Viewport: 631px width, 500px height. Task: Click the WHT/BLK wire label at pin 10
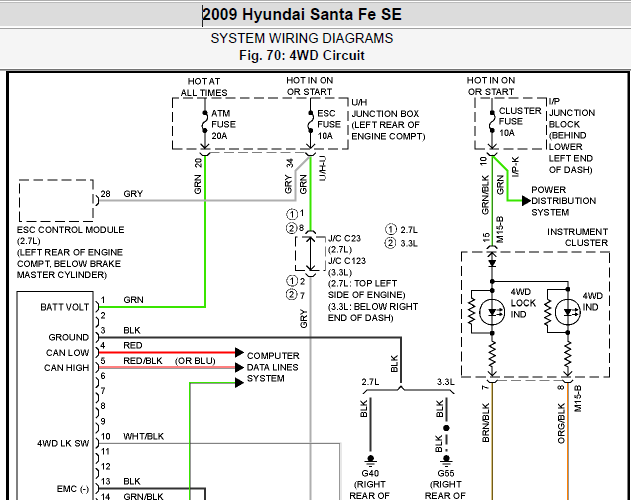(x=144, y=436)
